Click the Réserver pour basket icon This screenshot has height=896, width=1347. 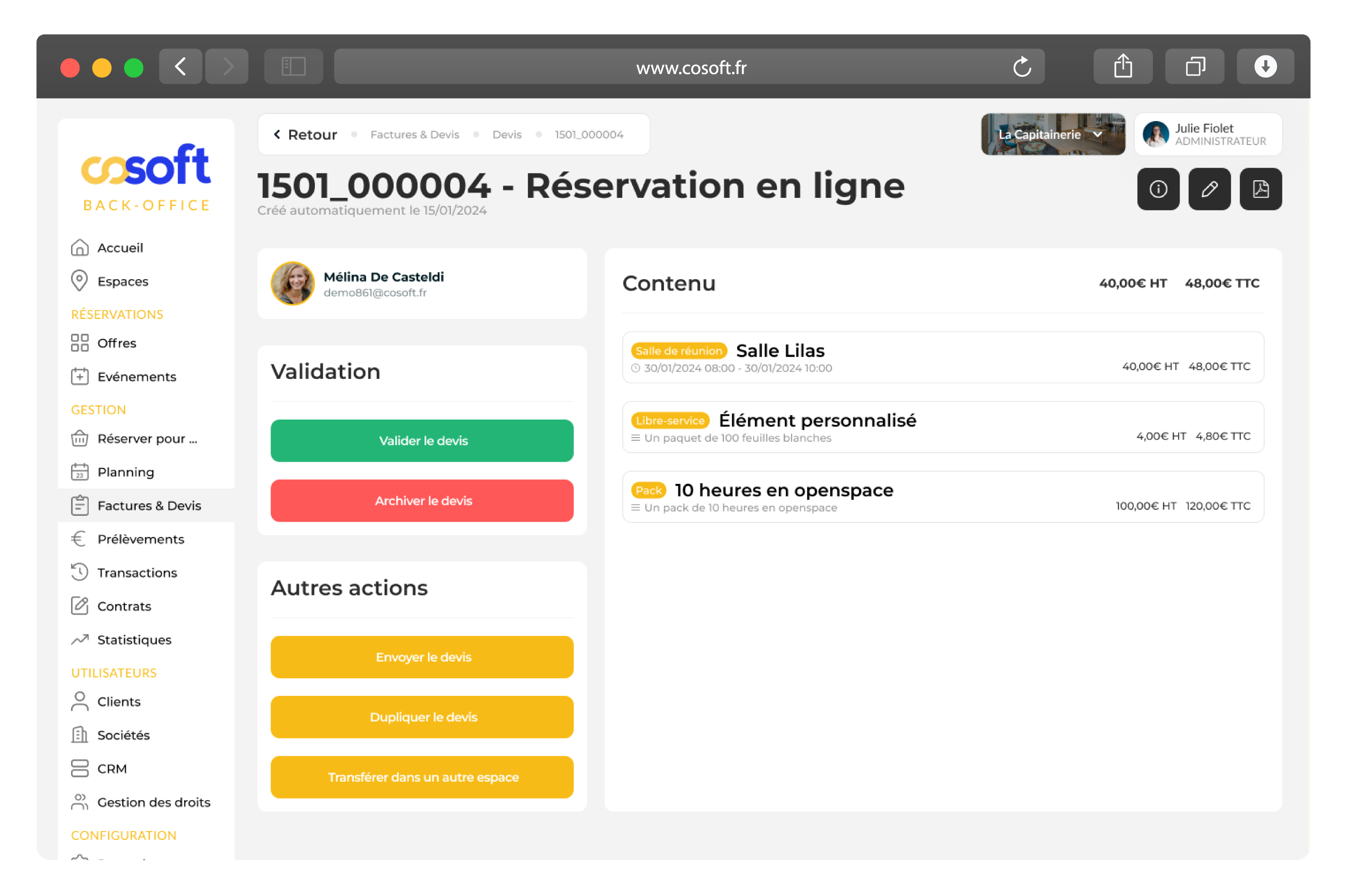[79, 438]
